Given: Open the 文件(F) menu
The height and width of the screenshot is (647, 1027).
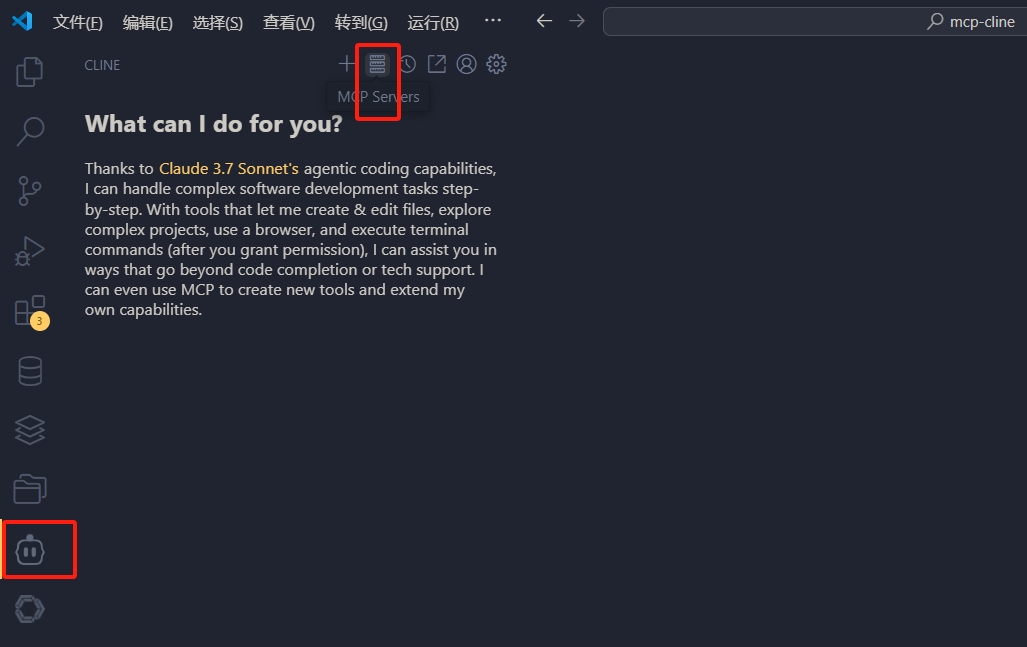Looking at the screenshot, I should pos(77,22).
